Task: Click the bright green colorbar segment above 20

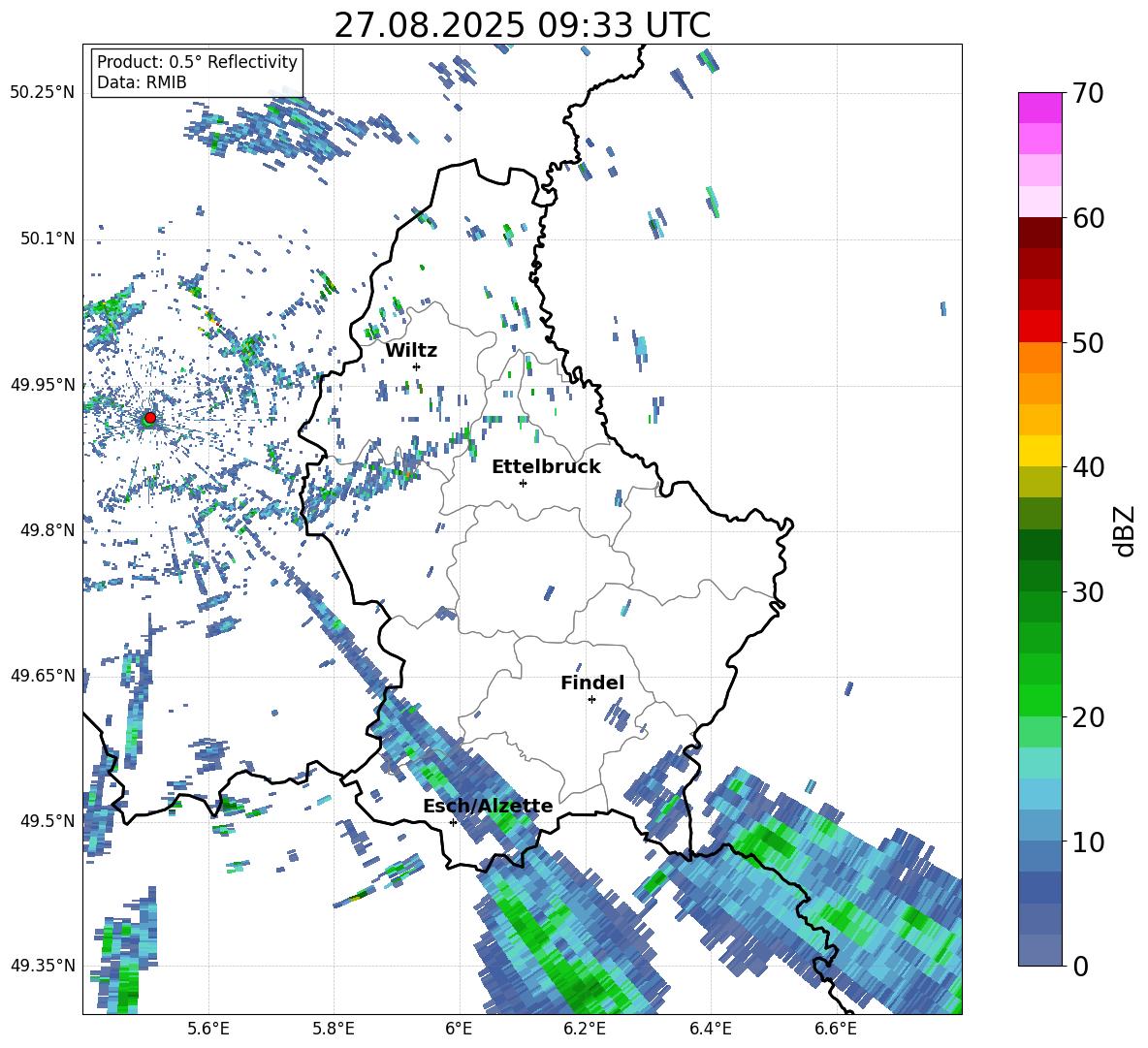Action: click(1039, 700)
